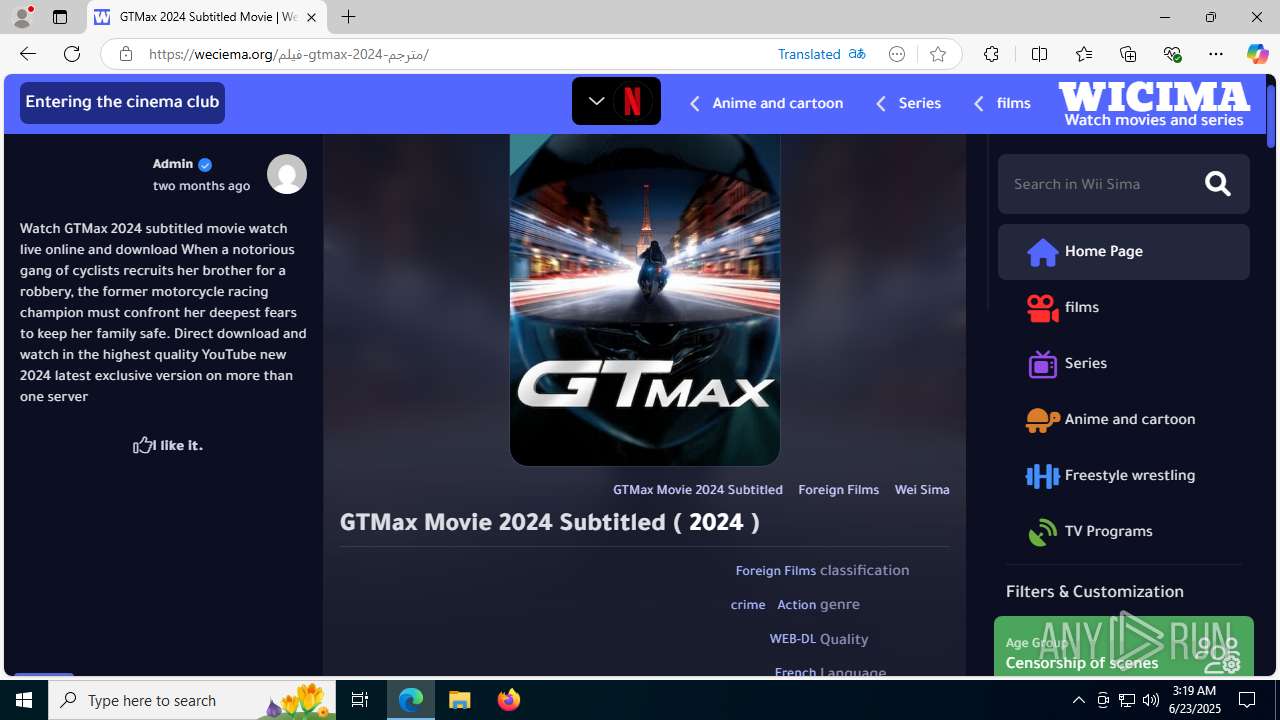Expand the Netflix dropdown arrow
Screen dimensions: 1280x720
[x=596, y=101]
